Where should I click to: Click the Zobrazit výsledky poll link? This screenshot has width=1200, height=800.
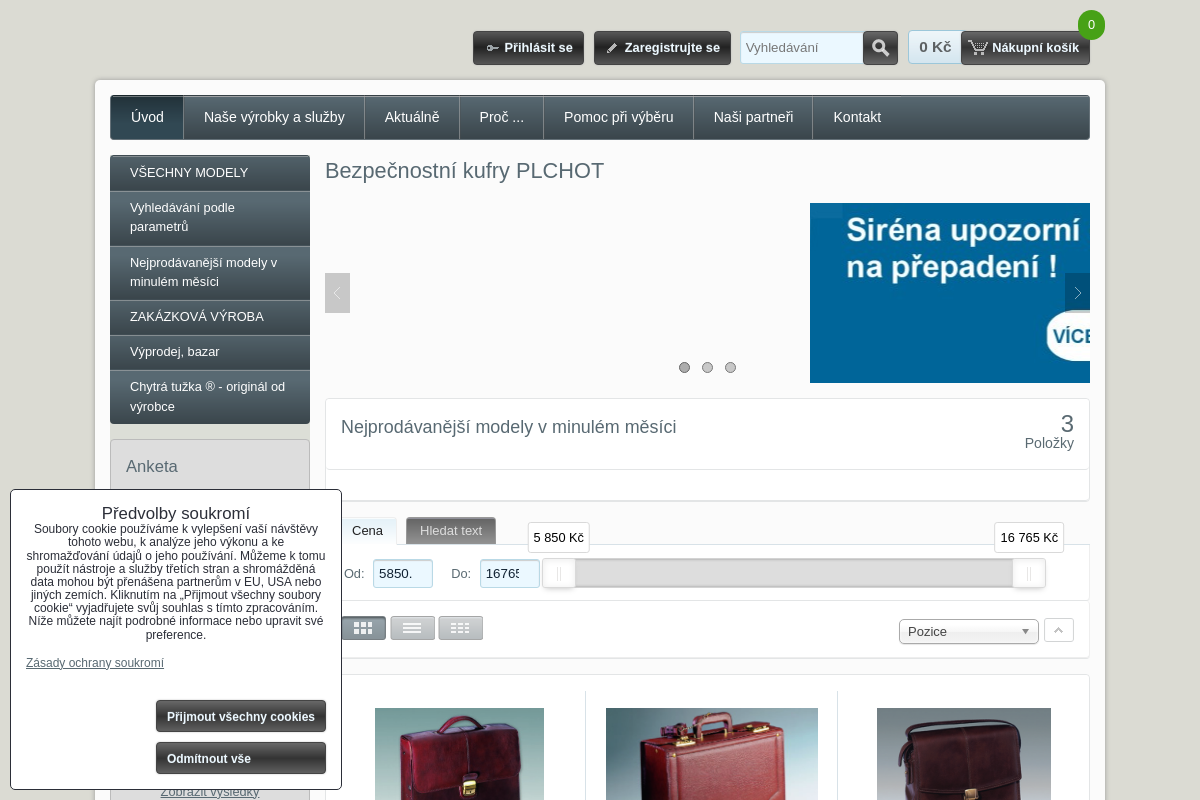pos(210,792)
